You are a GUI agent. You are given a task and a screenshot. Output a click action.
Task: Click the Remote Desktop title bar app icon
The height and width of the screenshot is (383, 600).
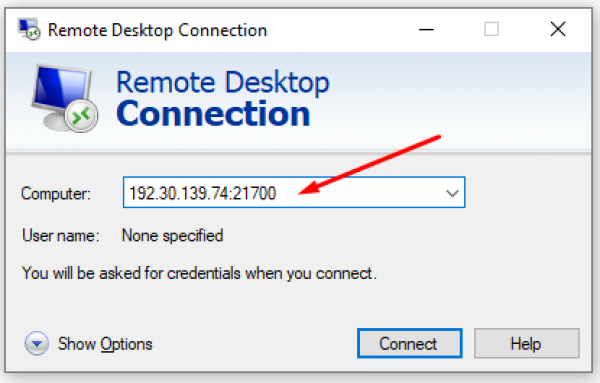pos(29,29)
